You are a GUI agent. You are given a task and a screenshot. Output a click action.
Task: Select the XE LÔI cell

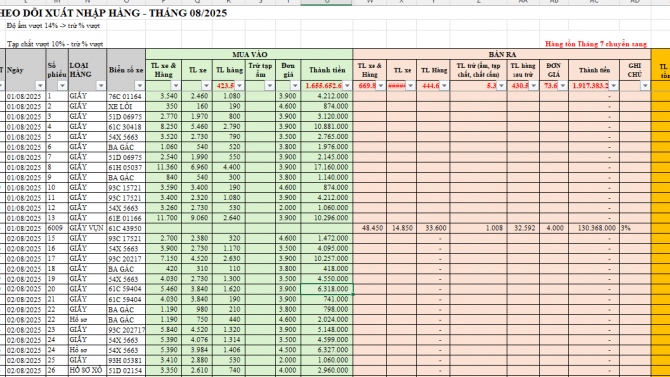(126, 106)
